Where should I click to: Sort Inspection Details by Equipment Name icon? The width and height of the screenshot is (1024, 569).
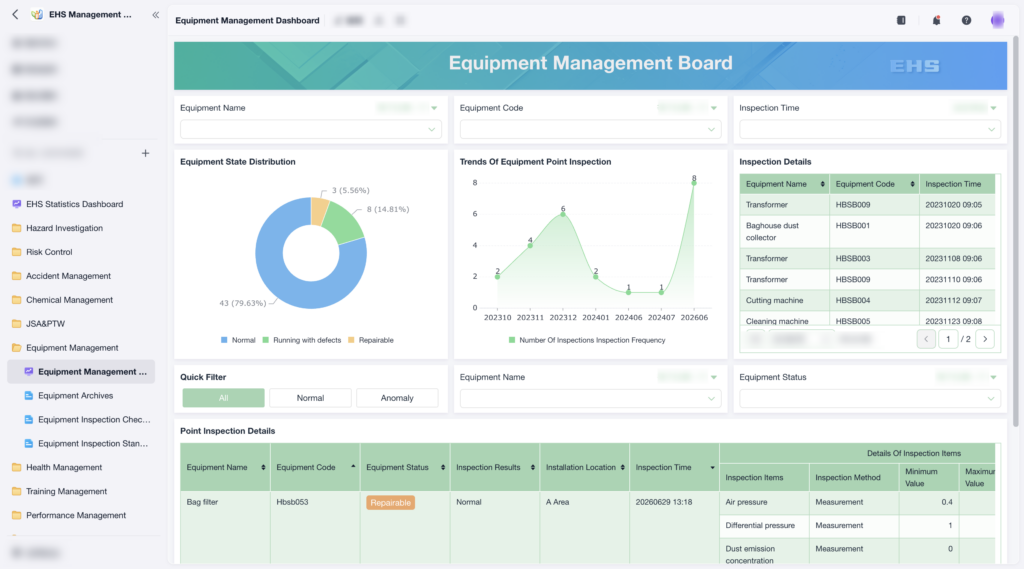[822, 184]
